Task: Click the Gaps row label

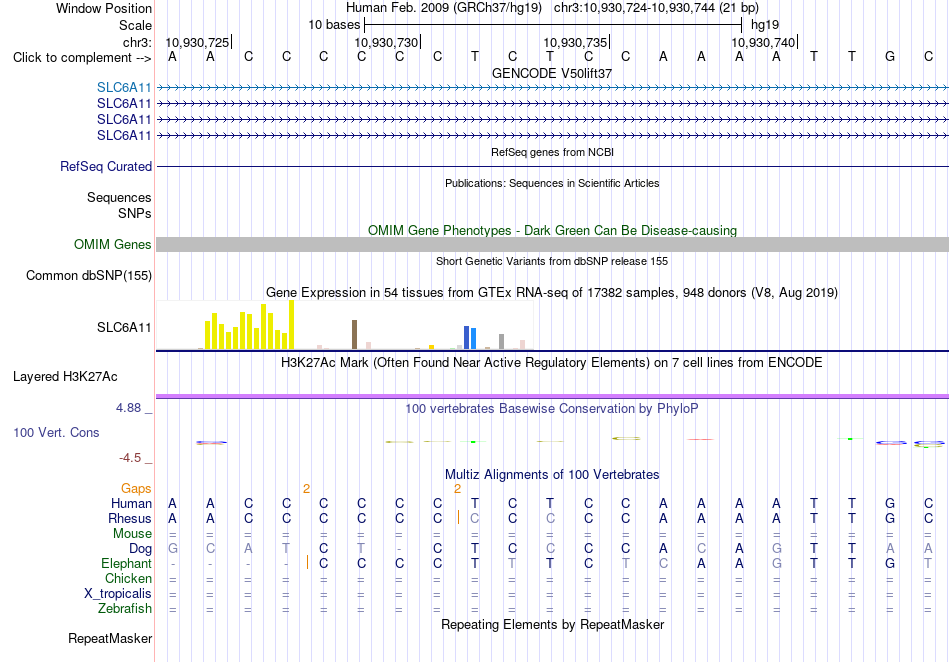Action: tap(136, 489)
